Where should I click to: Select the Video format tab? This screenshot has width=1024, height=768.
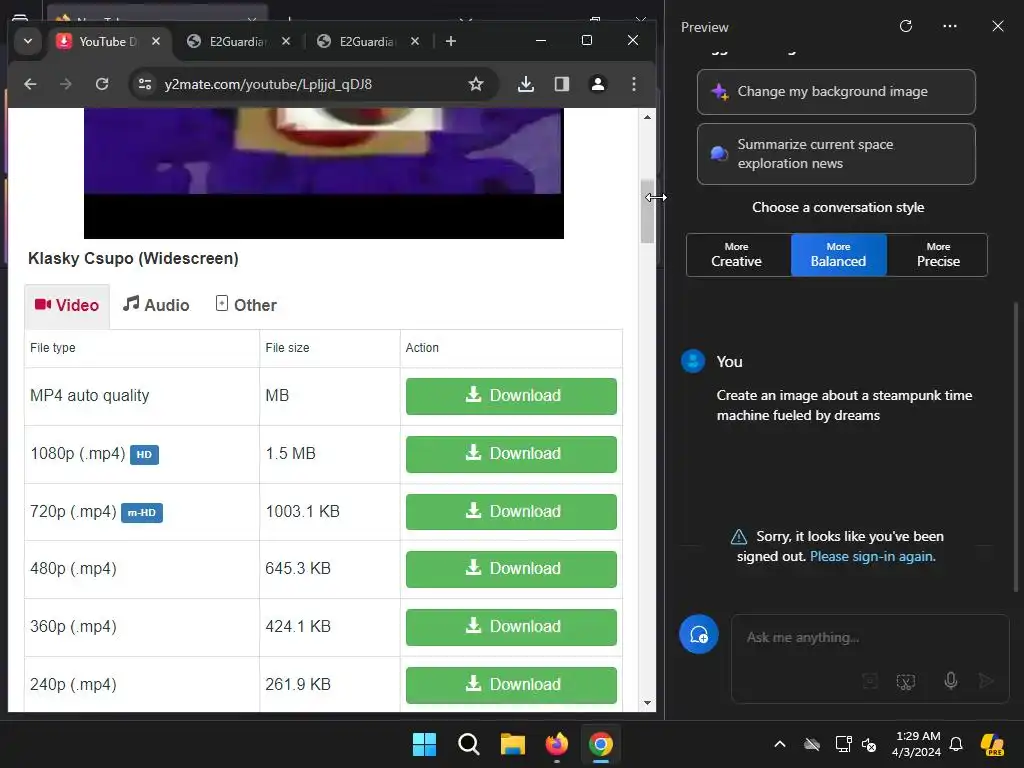[x=67, y=306]
